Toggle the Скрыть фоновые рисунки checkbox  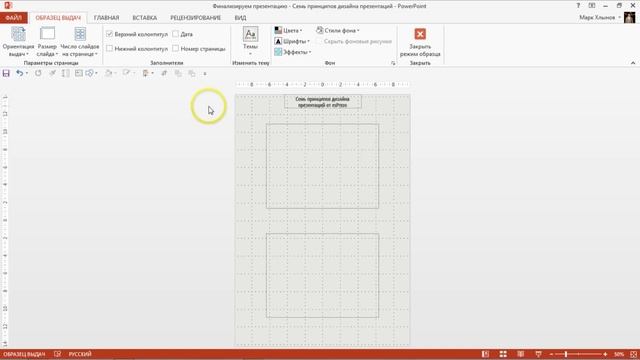319,41
